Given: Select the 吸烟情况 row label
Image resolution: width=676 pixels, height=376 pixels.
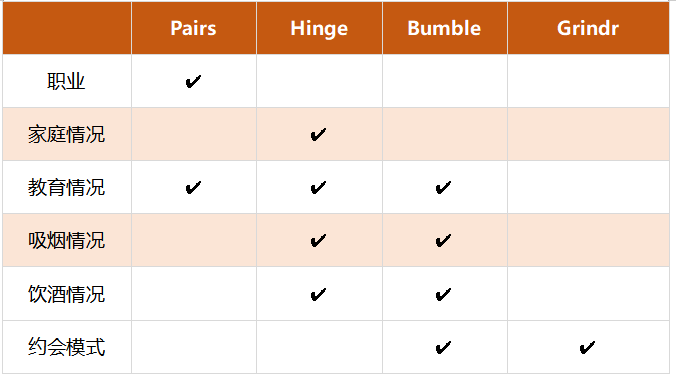Looking at the screenshot, I should (x=66, y=241).
